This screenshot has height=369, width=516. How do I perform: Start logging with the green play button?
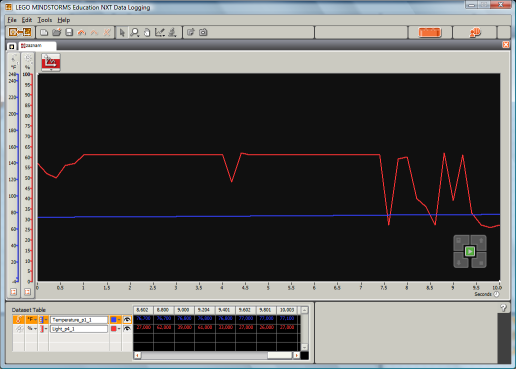pos(470,251)
